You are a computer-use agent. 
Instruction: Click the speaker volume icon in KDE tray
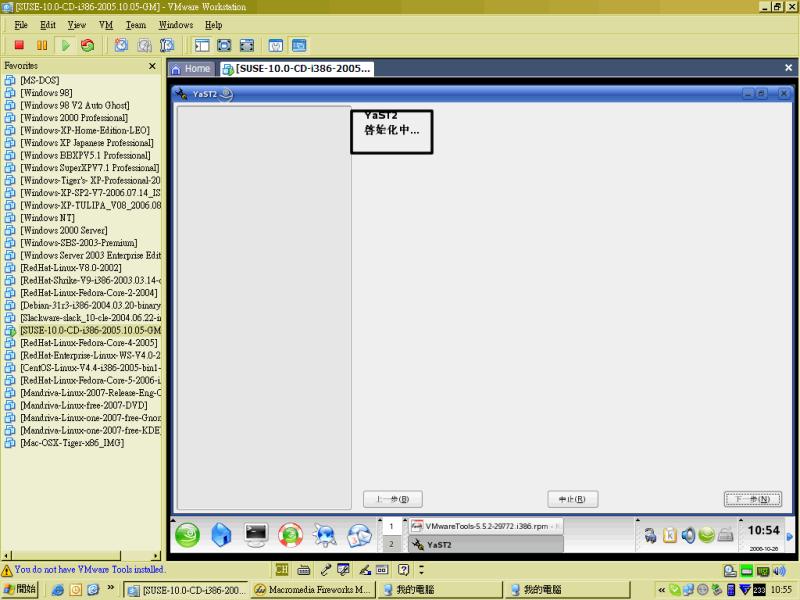pyautogui.click(x=688, y=535)
